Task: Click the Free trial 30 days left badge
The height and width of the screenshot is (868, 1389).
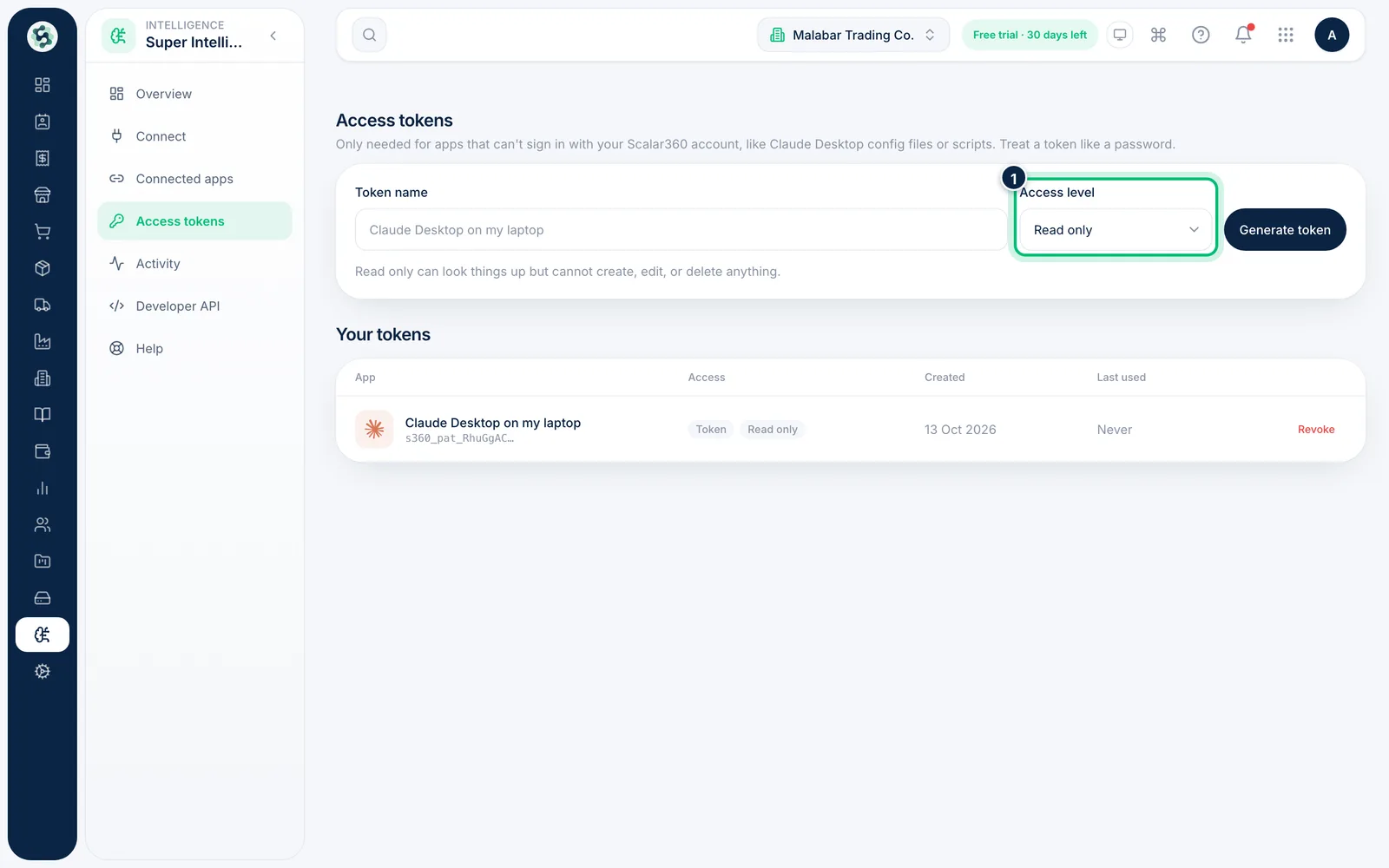Action: click(x=1030, y=35)
